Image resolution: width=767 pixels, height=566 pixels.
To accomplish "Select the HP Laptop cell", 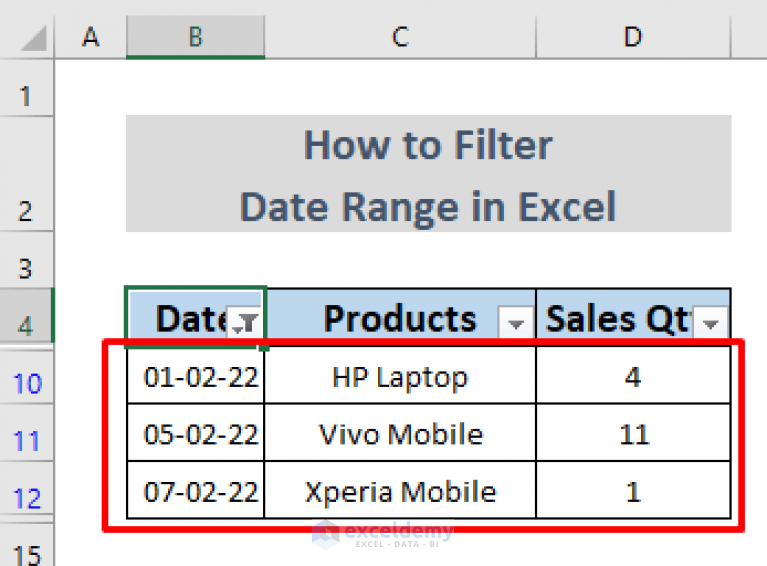I will click(x=401, y=375).
